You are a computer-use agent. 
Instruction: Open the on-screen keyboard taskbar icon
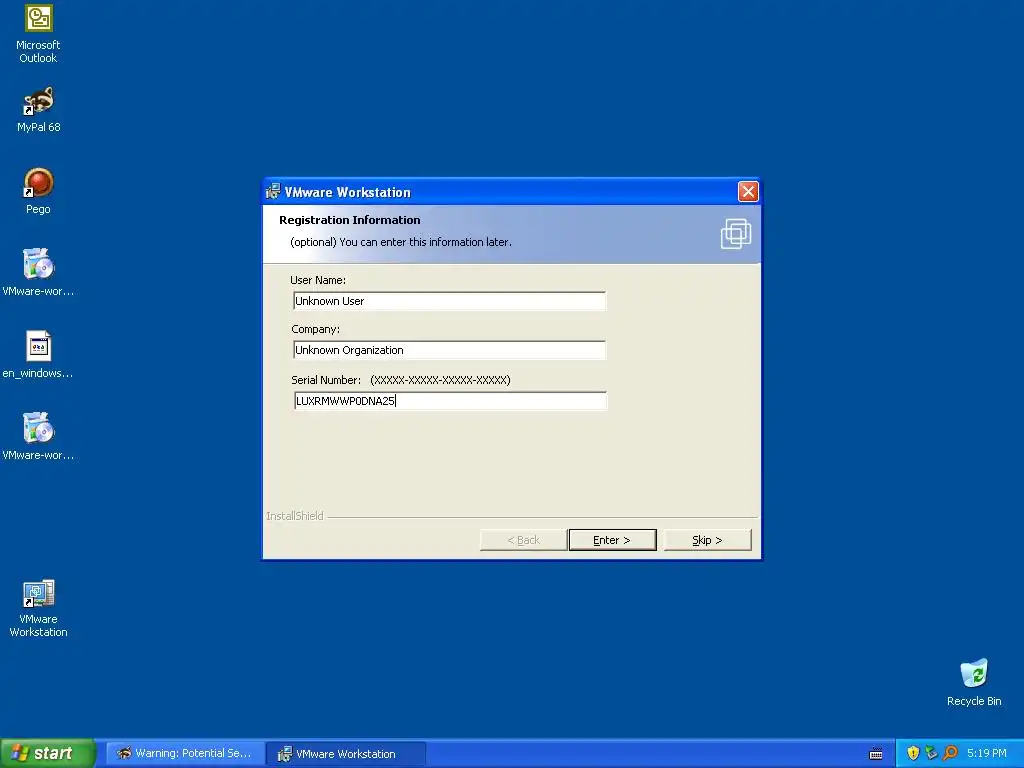tap(876, 754)
